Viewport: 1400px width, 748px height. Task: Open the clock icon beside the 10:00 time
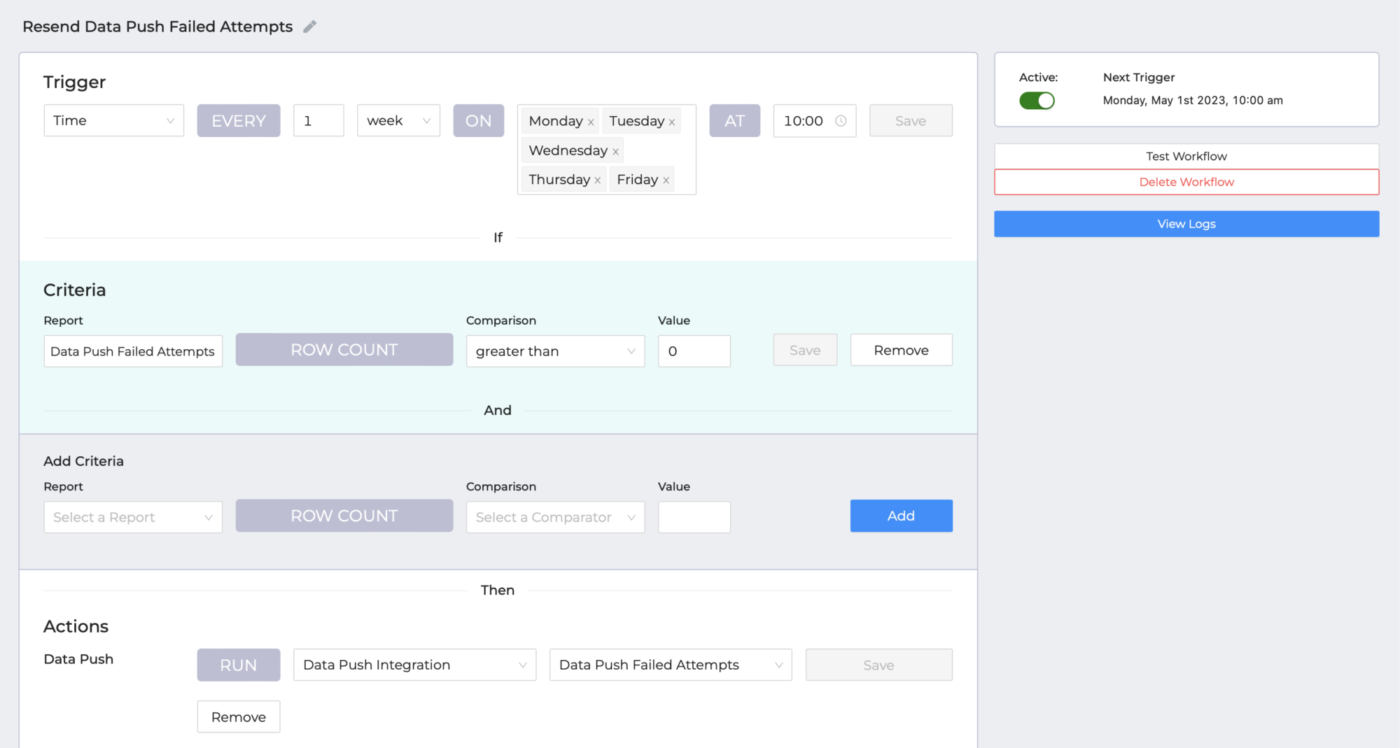(x=840, y=120)
